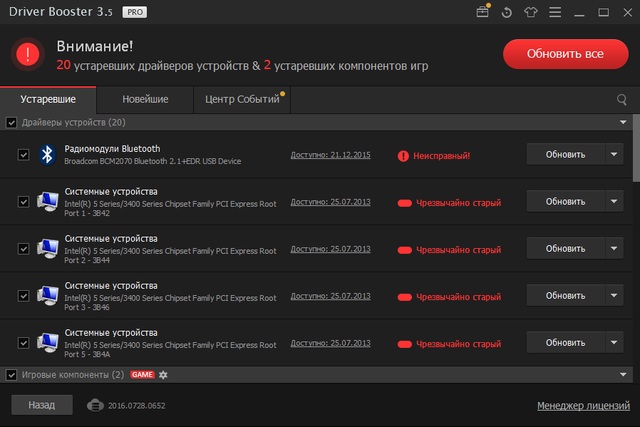
Task: Switch to the 'Новейшие' tab
Action: [145, 100]
